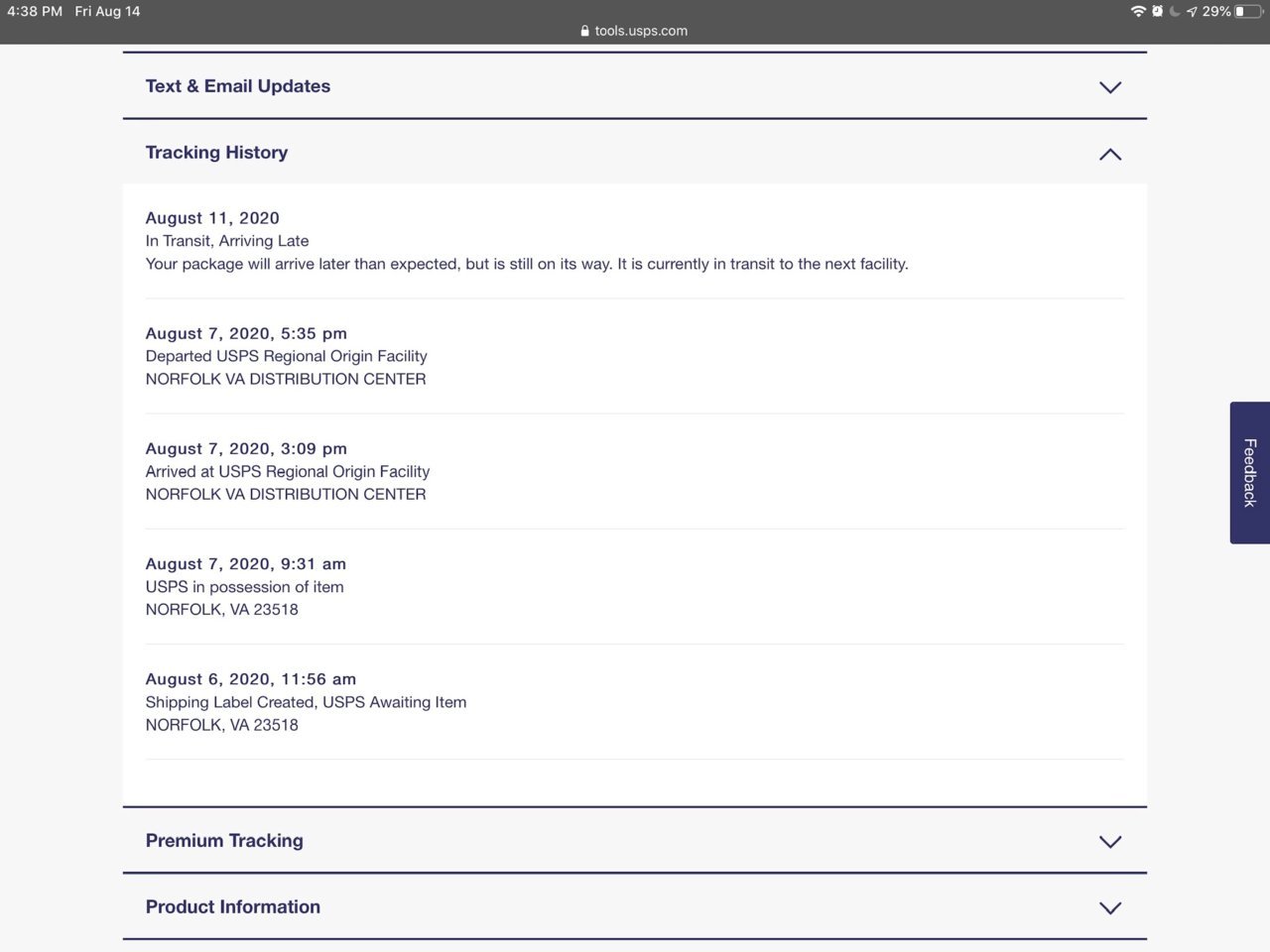Click 'Shipping Label Created, USPS Awaiting Item'
The height and width of the screenshot is (952, 1270).
pos(306,701)
